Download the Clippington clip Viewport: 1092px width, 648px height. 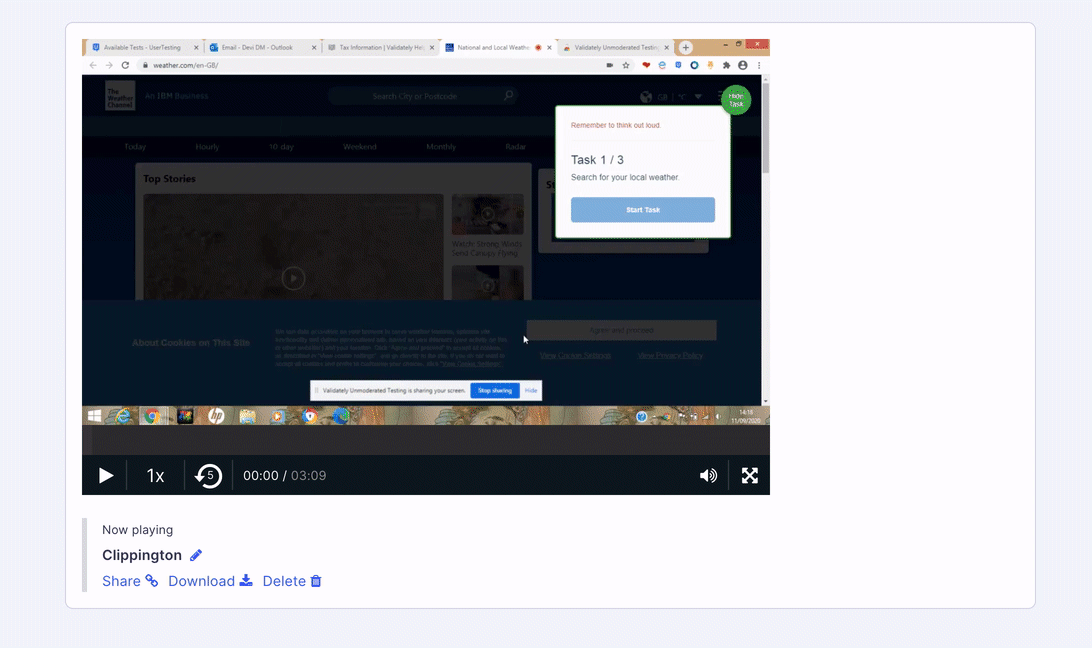point(210,581)
